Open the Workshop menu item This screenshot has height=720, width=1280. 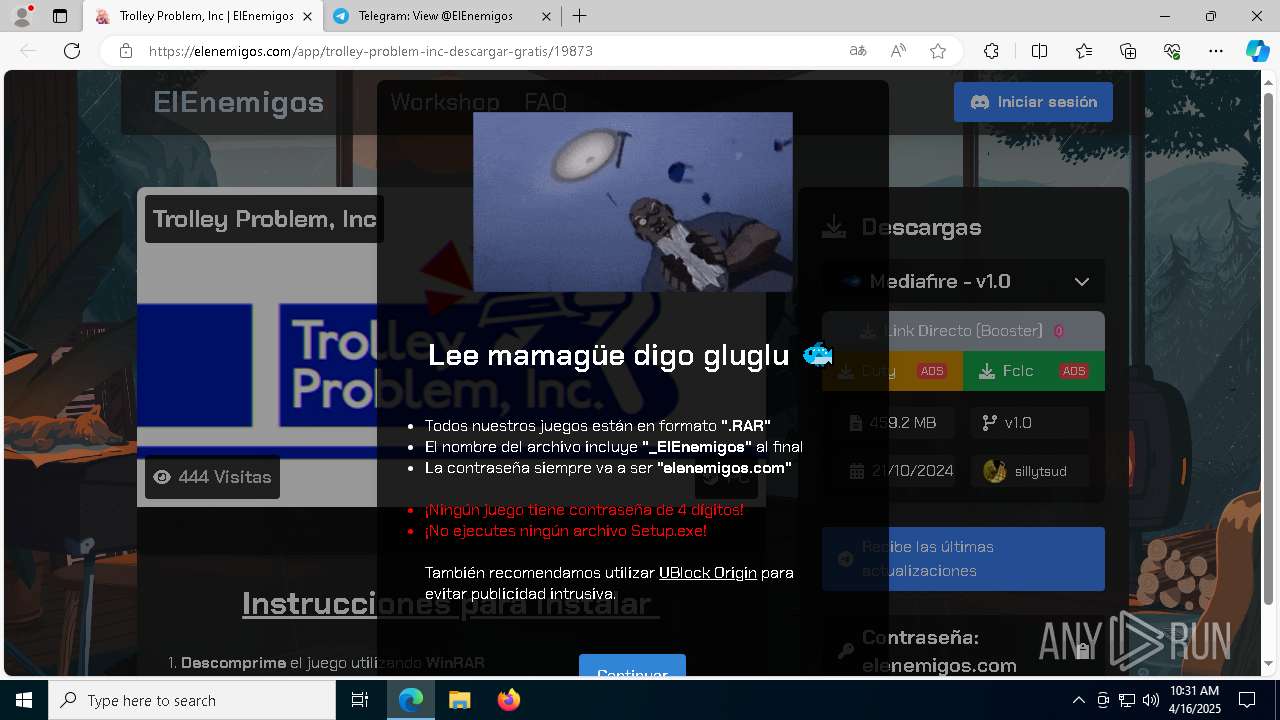445,102
